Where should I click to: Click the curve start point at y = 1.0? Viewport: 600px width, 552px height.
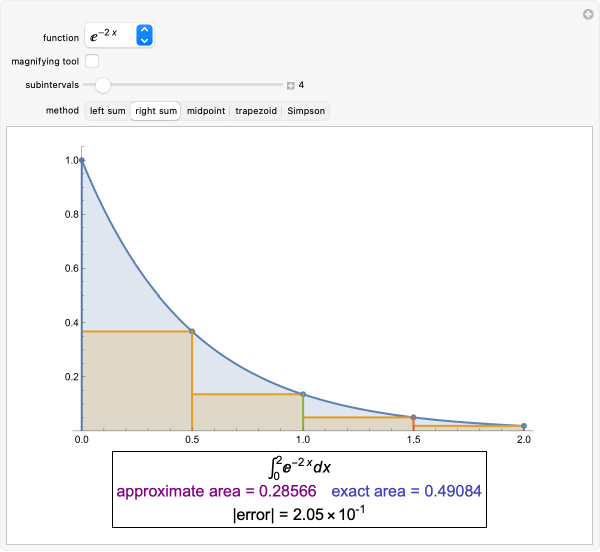[x=82, y=160]
